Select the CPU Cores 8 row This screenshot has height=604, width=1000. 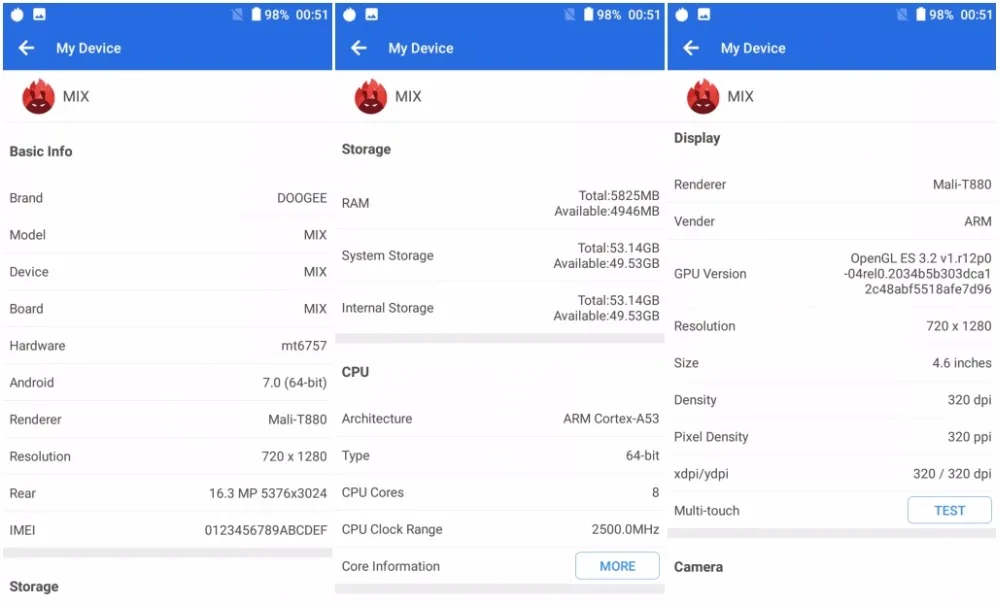pyautogui.click(x=500, y=492)
